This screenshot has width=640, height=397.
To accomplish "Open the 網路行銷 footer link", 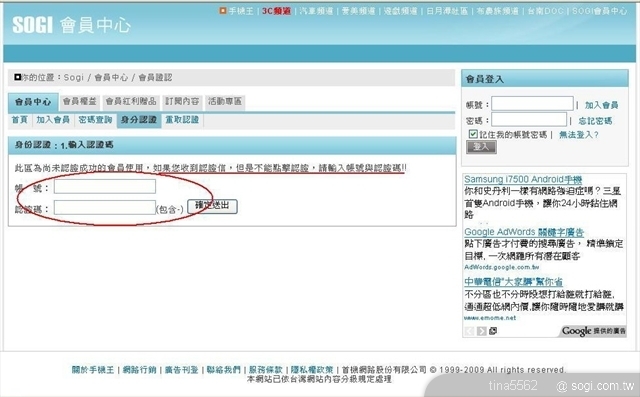I will [x=139, y=370].
